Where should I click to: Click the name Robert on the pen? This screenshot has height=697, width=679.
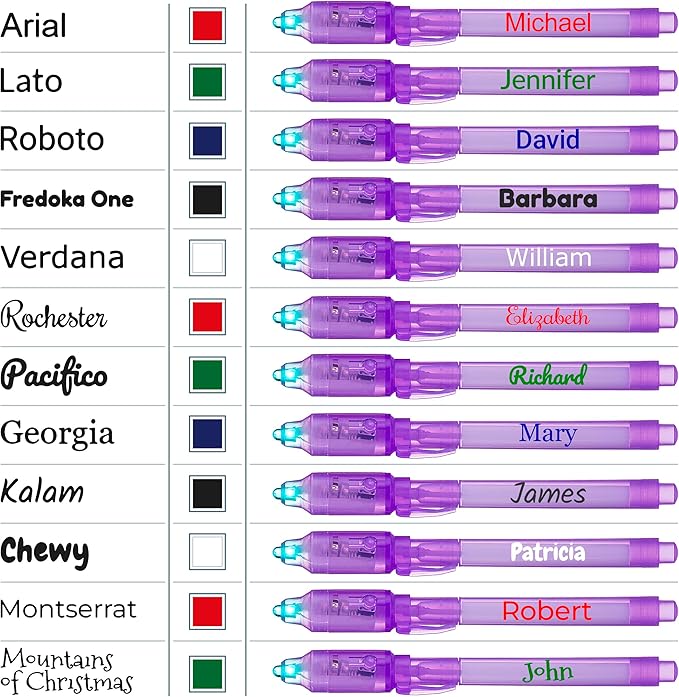pos(547,611)
